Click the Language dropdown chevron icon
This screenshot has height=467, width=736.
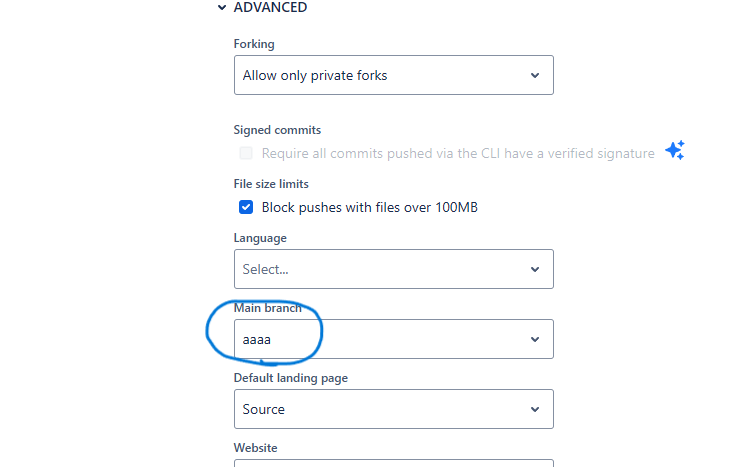(x=535, y=269)
